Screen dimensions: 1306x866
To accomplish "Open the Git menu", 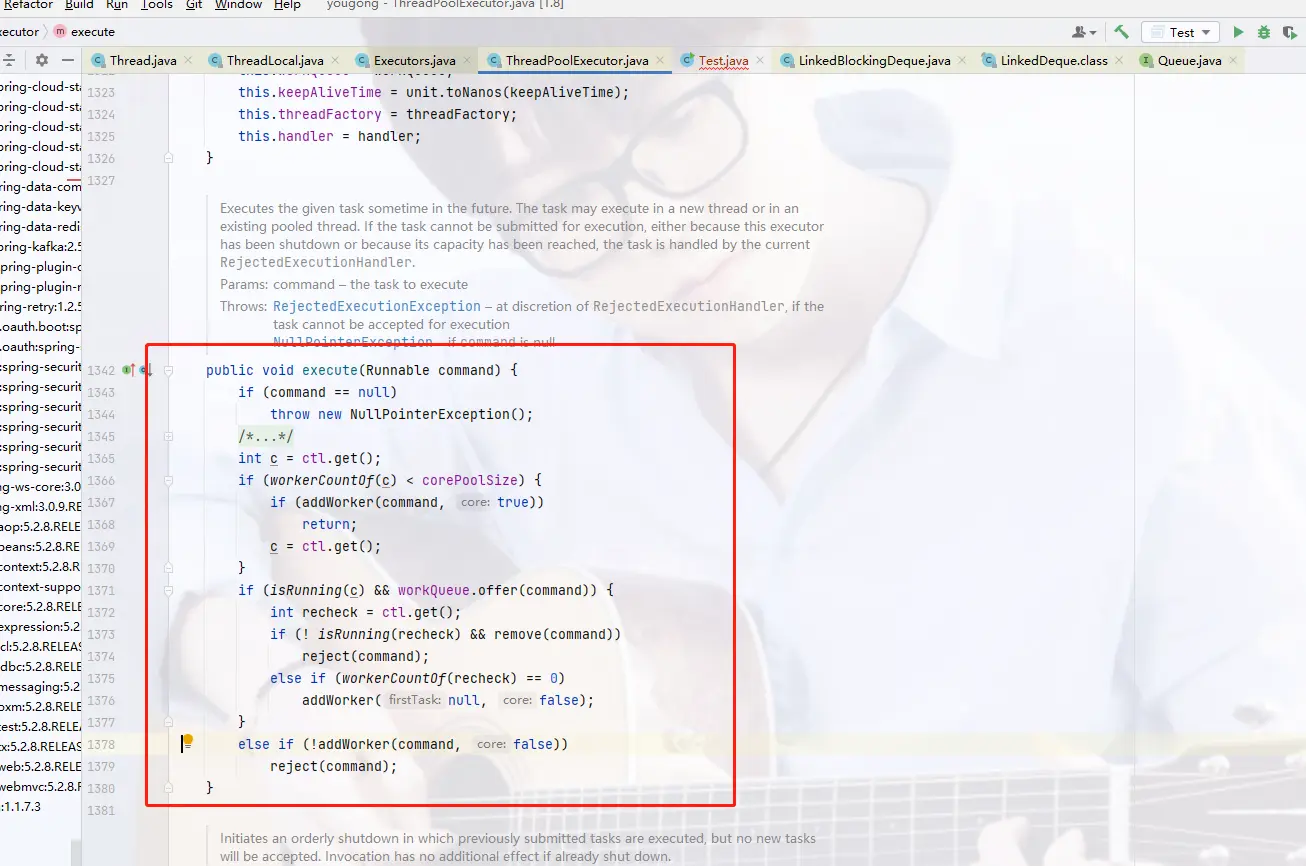I will pos(194,5).
